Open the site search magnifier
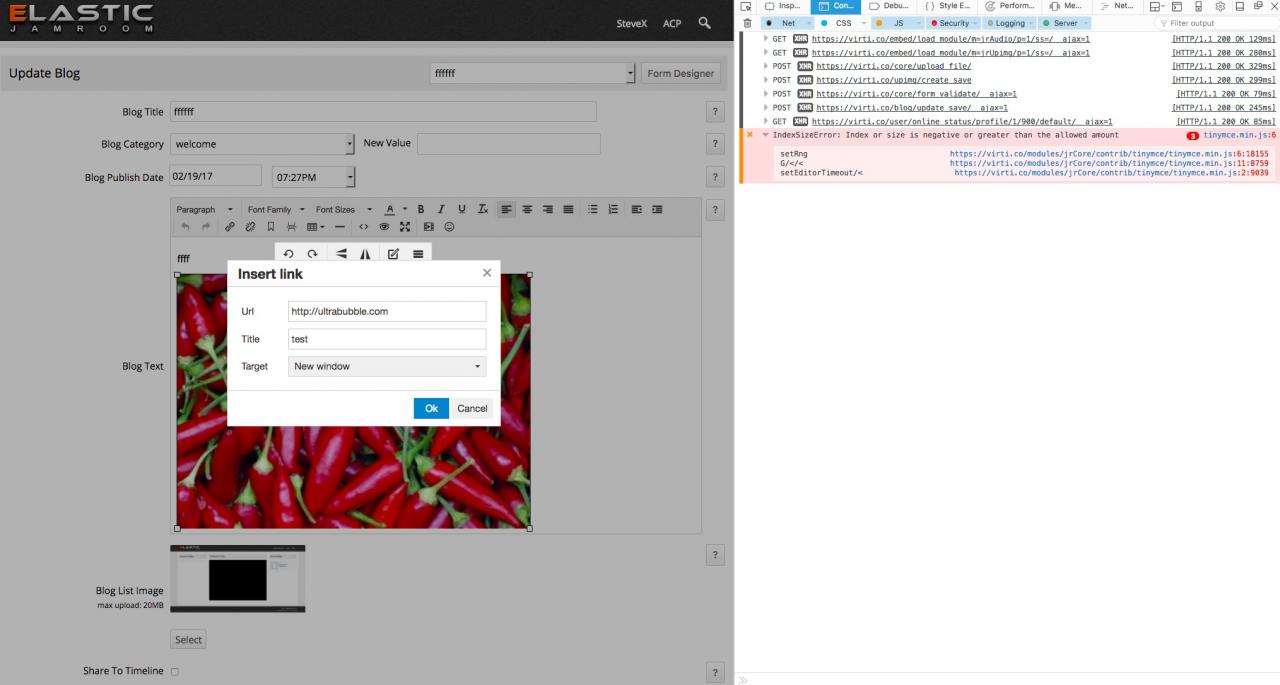 (705, 22)
